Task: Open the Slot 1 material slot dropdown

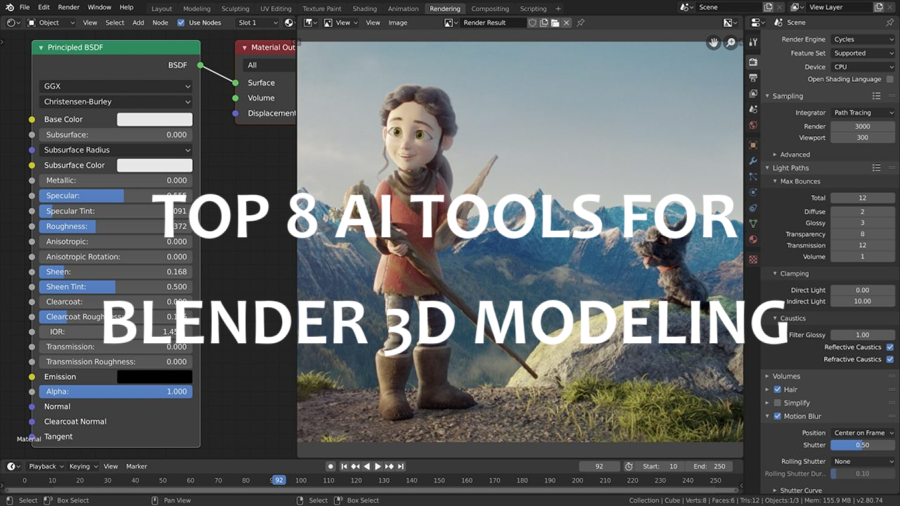Action: (257, 23)
